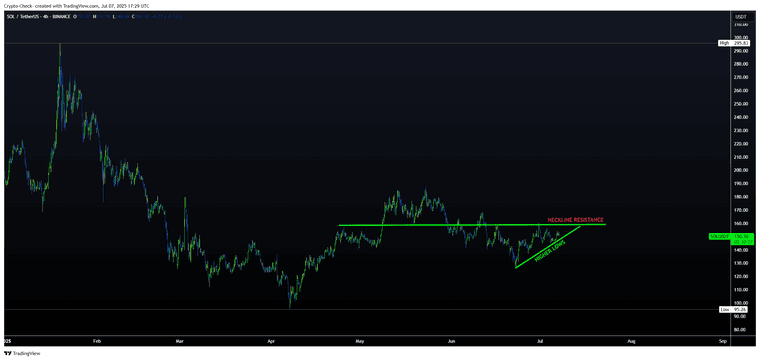Screen dimensions: 760x360
Task: Click the 230.00 price axis value
Action: click(740, 130)
